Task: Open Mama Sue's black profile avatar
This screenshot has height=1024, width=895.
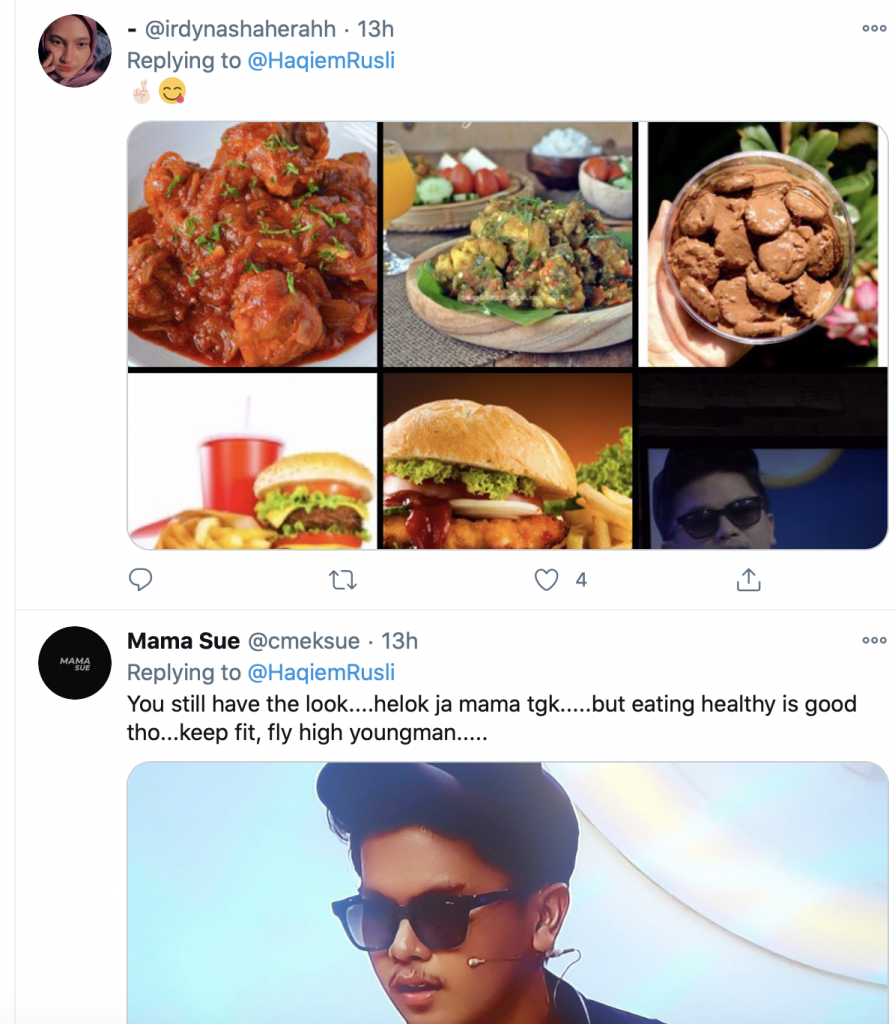Action: (74, 662)
